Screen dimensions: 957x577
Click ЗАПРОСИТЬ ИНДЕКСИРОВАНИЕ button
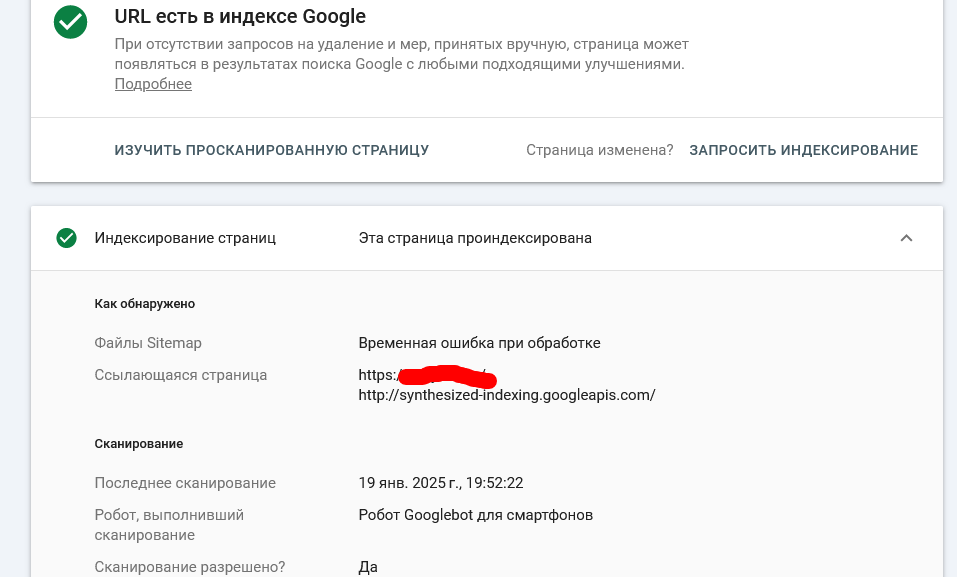(803, 150)
